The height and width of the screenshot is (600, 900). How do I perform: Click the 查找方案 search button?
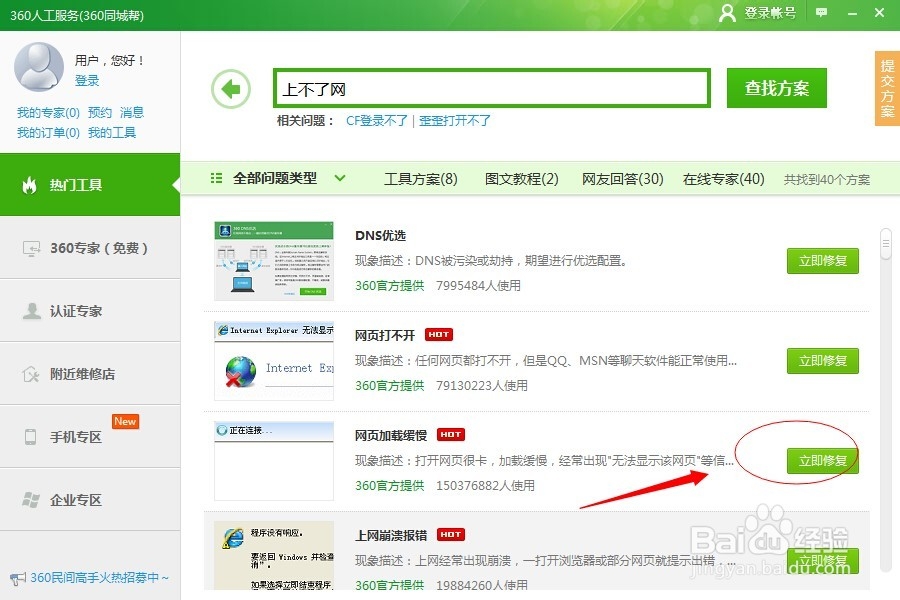(x=777, y=88)
